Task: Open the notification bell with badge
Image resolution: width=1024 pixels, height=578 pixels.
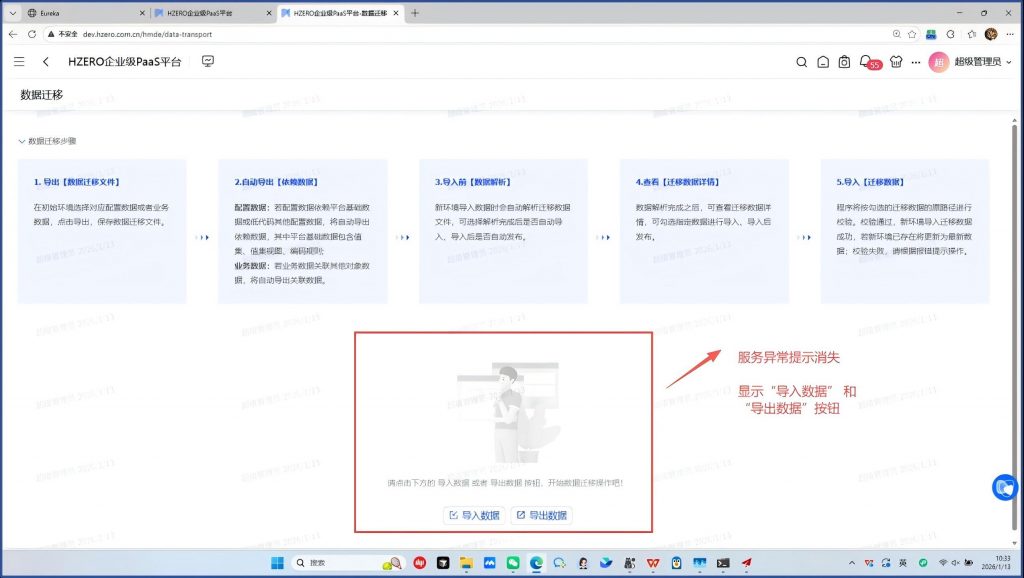Action: 866,62
